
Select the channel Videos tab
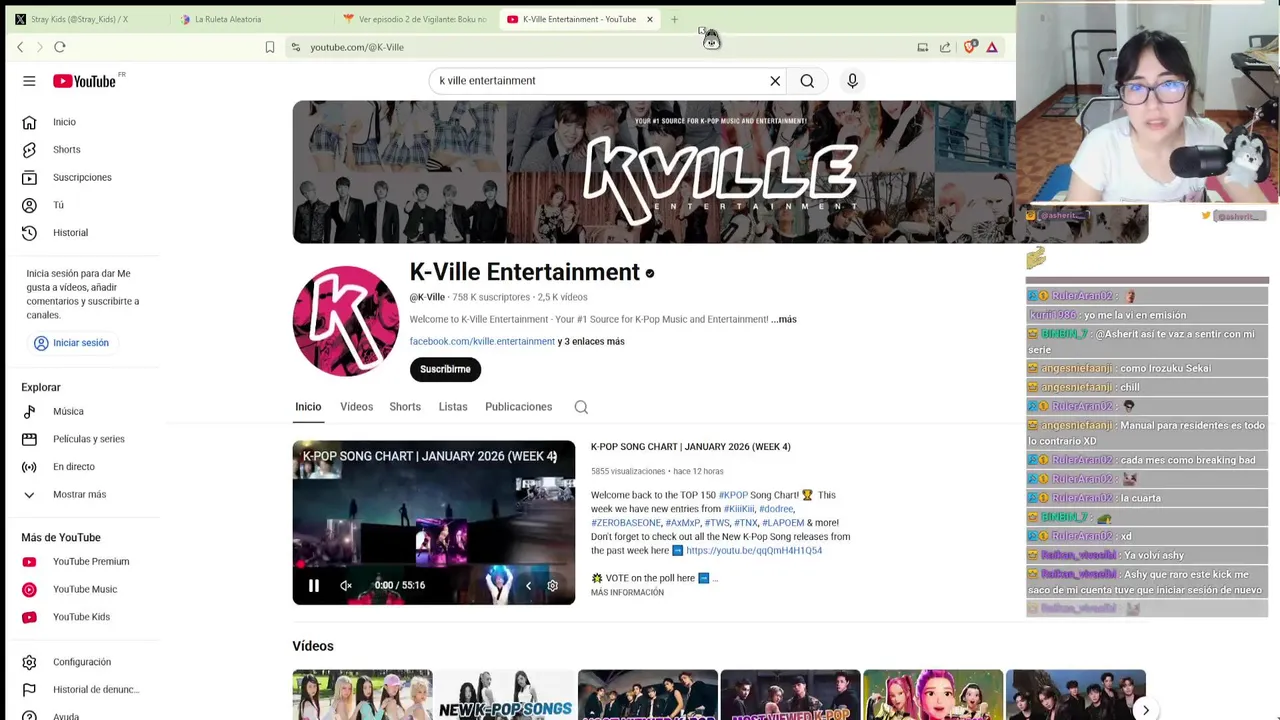[356, 407]
